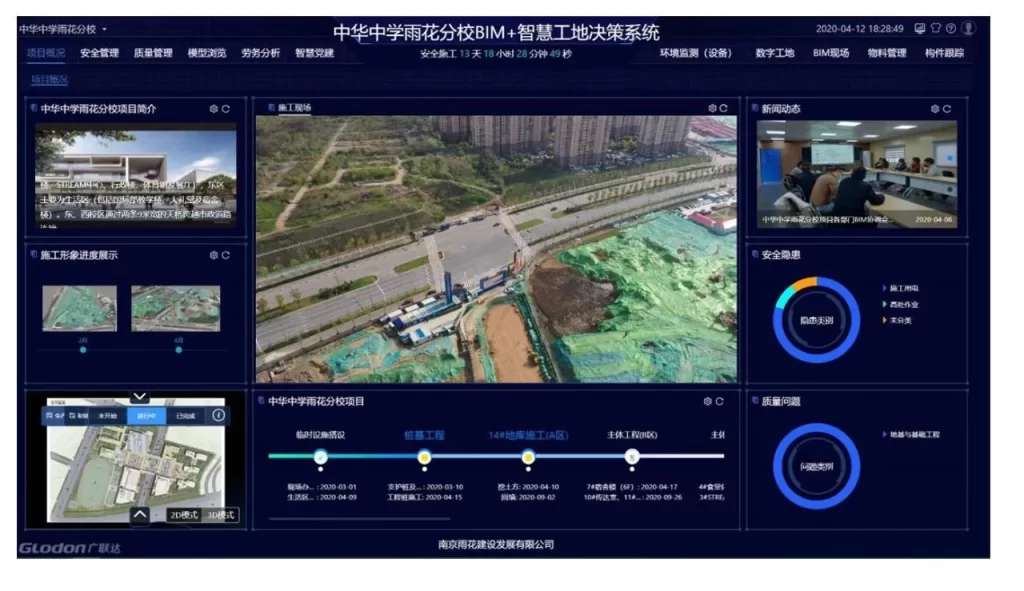The height and width of the screenshot is (591, 1024).
Task: Refresh the 中华中学雨花分校项目简介 panel
Action: click(225, 109)
